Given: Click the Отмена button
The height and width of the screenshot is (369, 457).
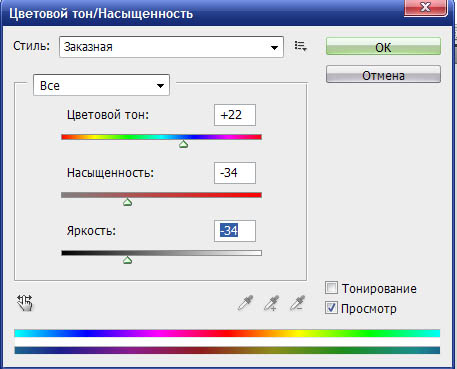Looking at the screenshot, I should pos(383,74).
